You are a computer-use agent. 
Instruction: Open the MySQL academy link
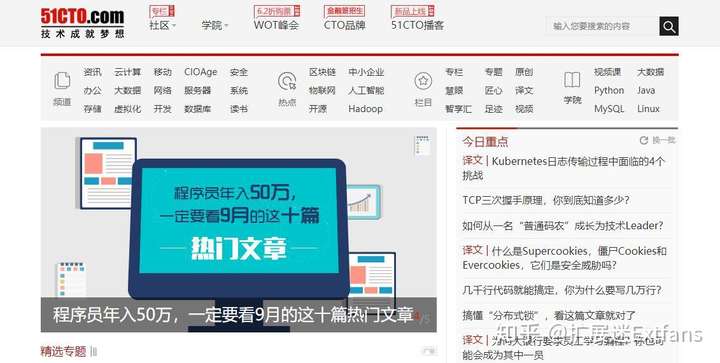click(x=609, y=109)
